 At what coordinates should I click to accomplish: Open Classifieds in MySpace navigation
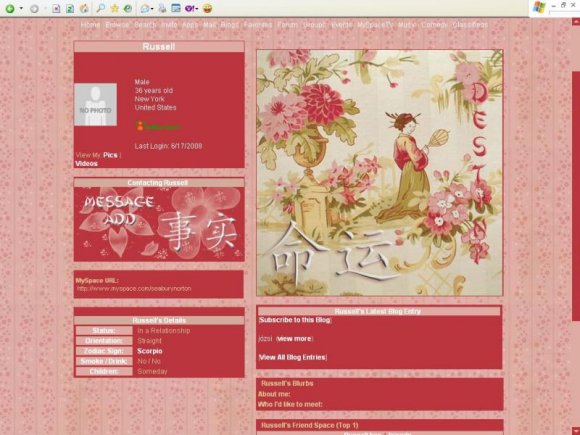coord(470,25)
